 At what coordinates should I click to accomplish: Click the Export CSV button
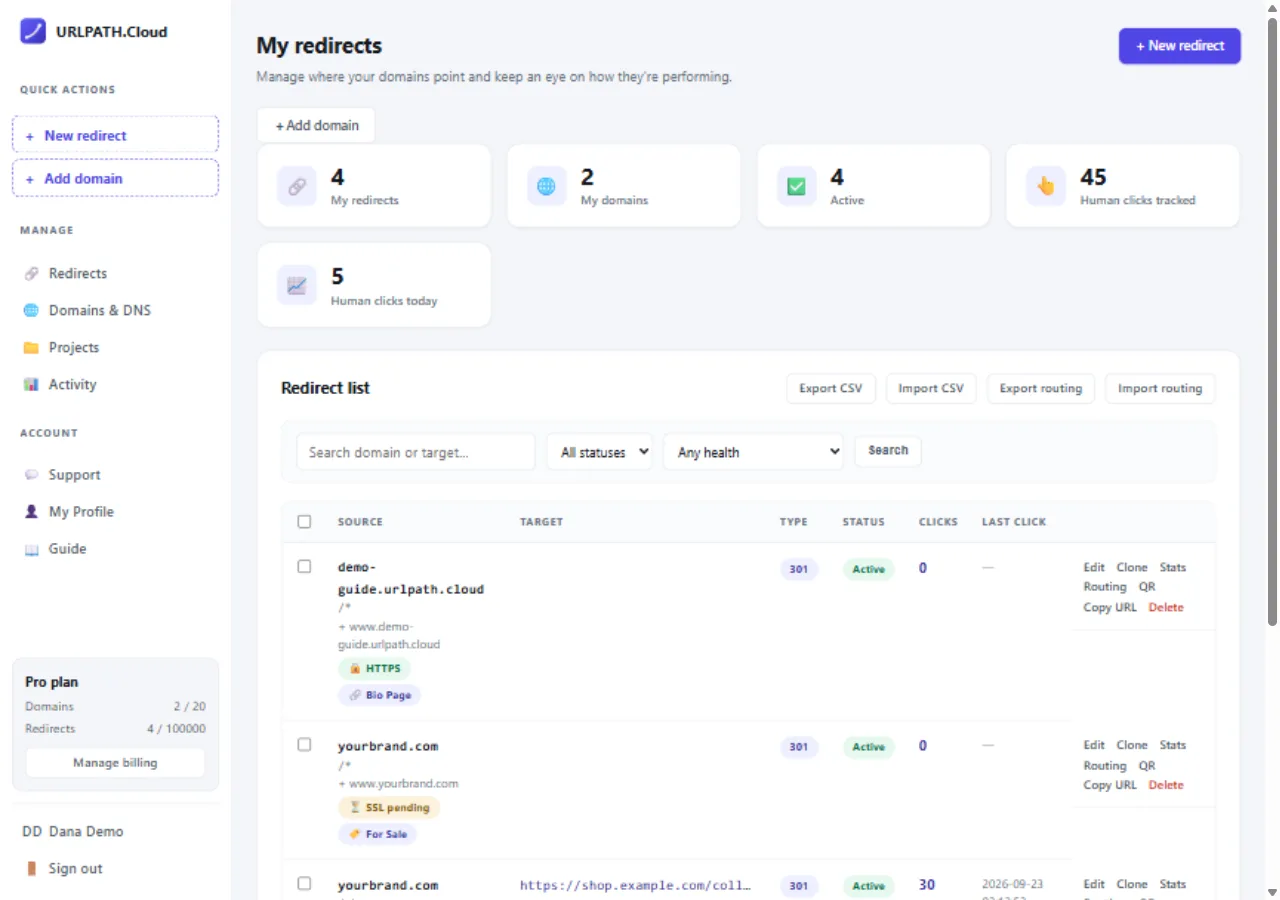pyautogui.click(x=831, y=388)
